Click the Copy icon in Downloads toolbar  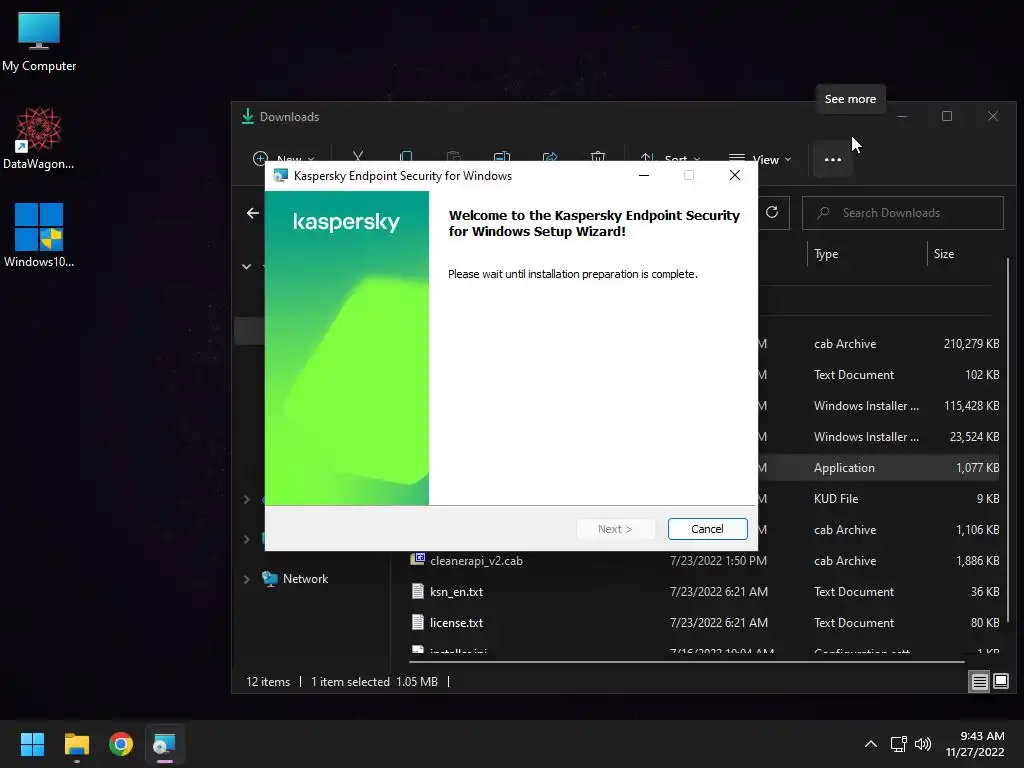tap(406, 157)
